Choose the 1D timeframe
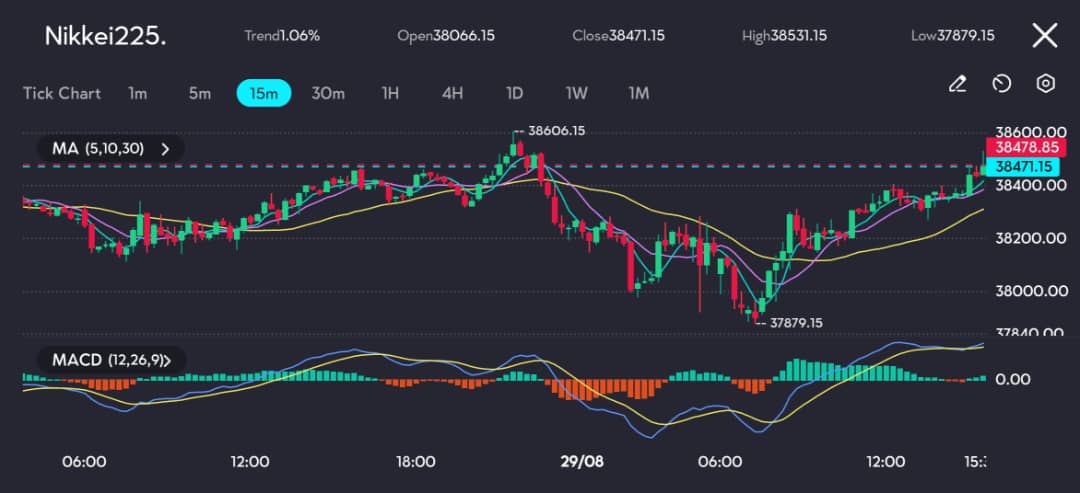The height and width of the screenshot is (493, 1080). (x=514, y=93)
